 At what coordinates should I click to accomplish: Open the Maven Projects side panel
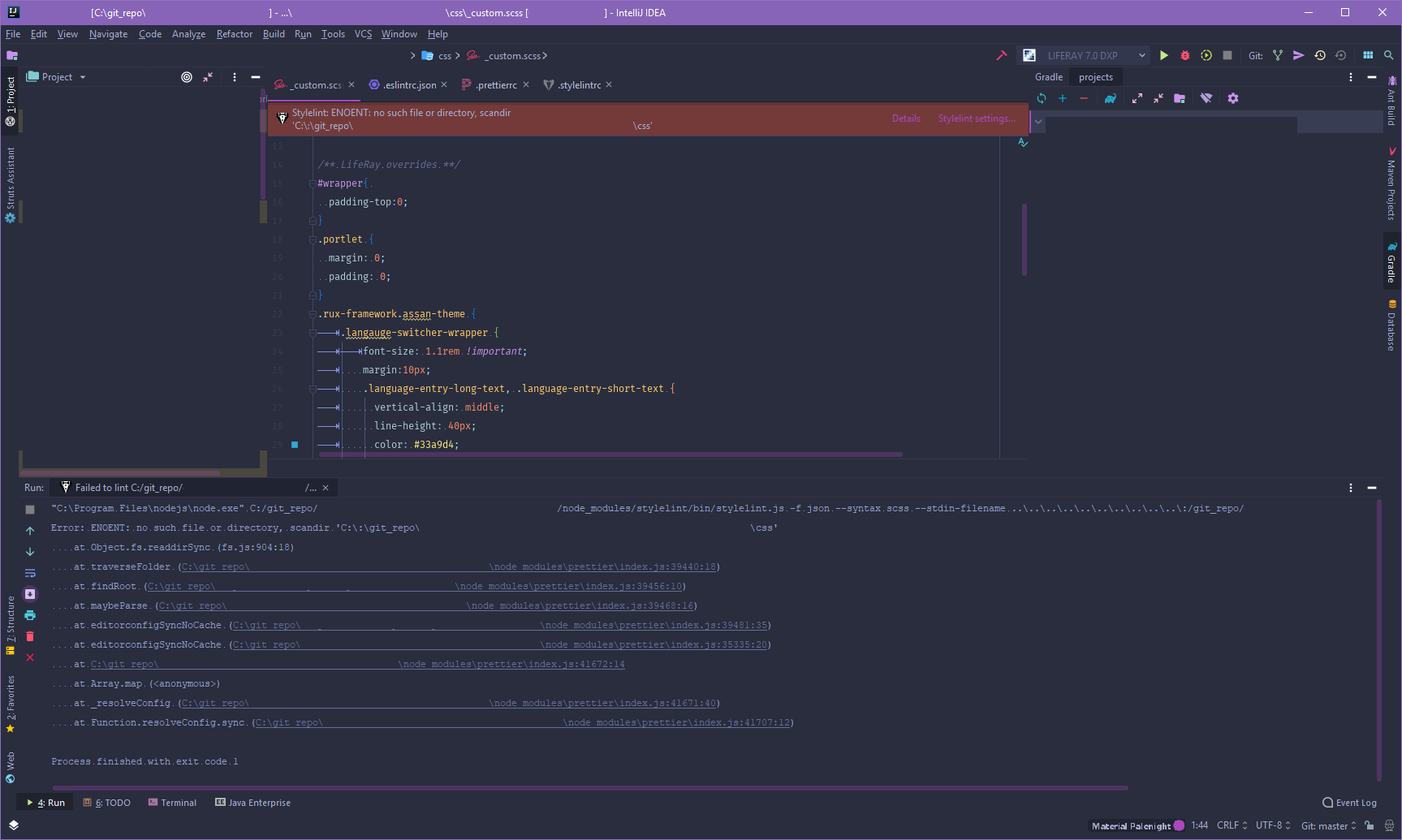point(1391,184)
